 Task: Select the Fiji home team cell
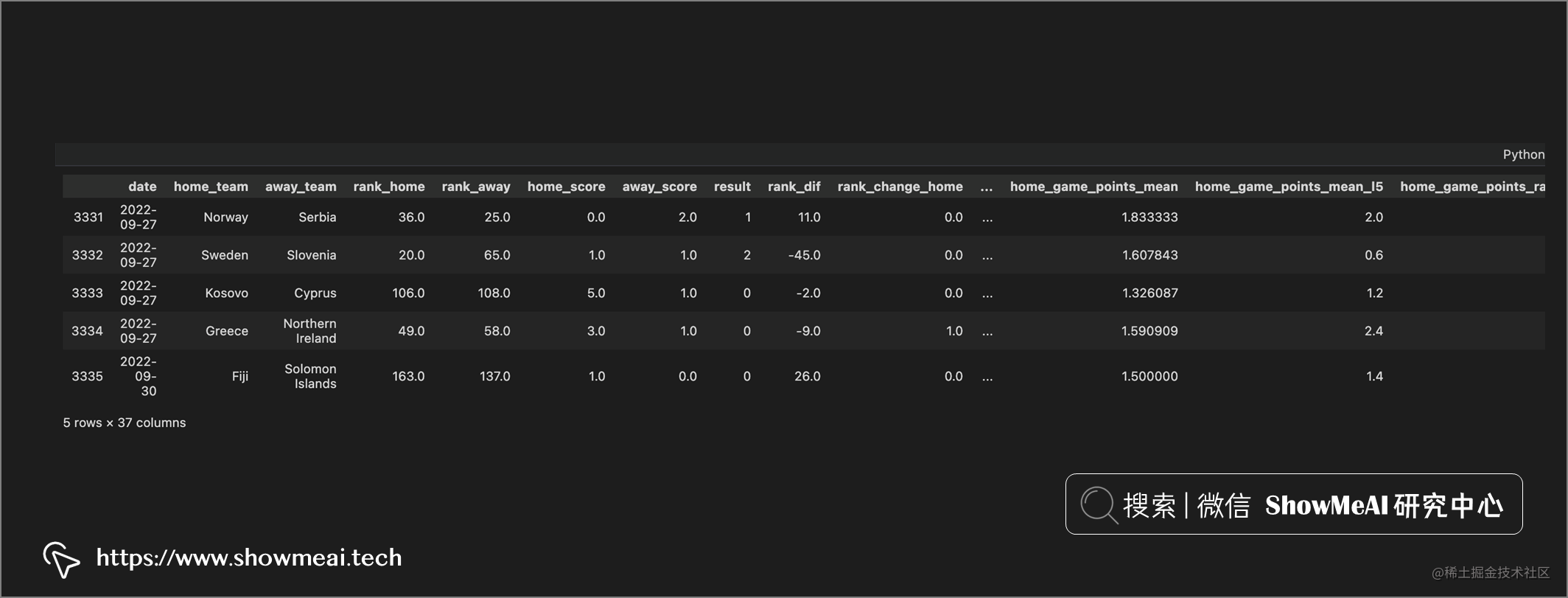[x=240, y=376]
